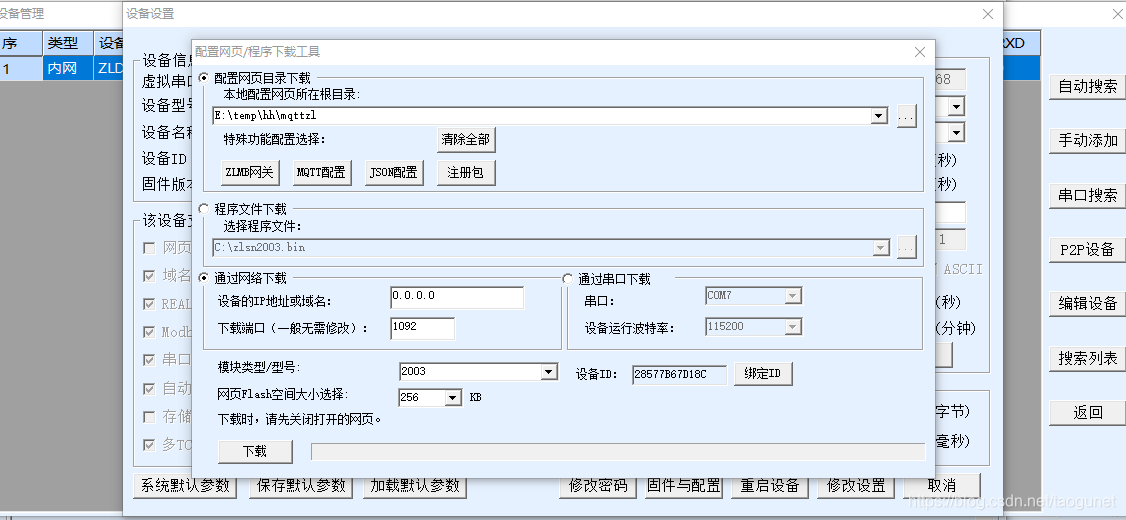
Task: Click 取消 in device settings
Action: tap(942, 486)
